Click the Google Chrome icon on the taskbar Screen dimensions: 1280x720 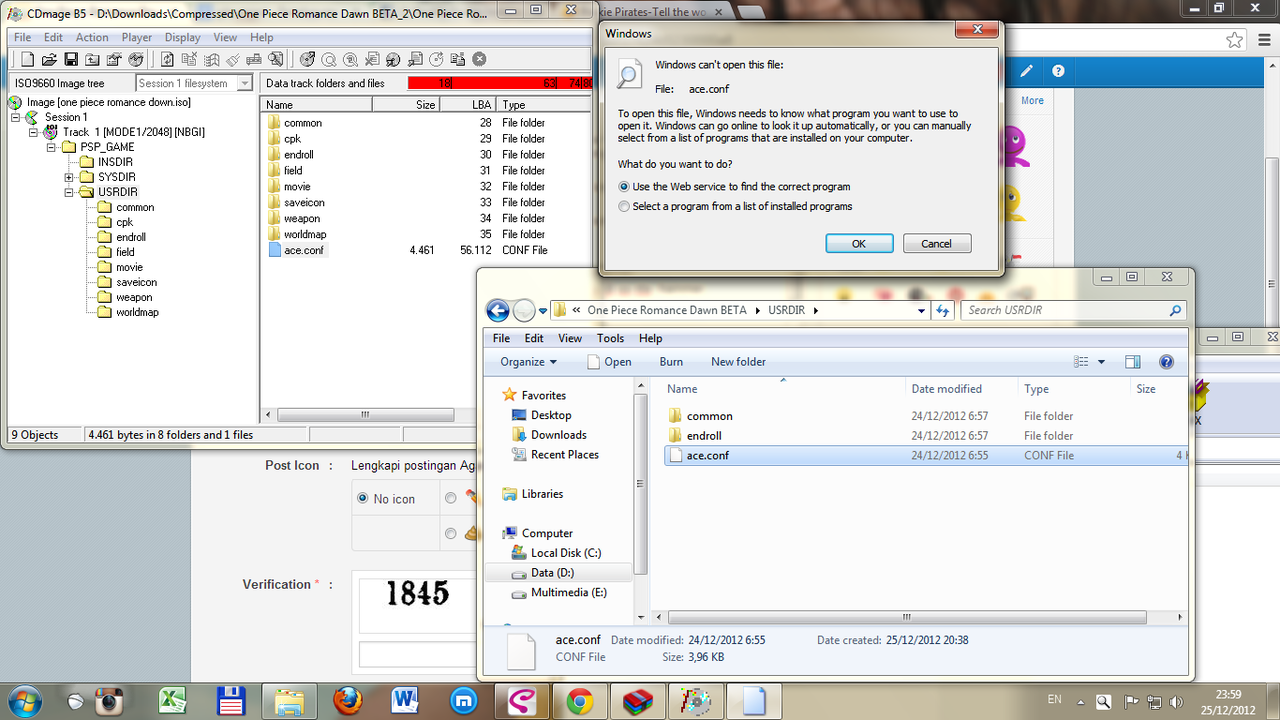(579, 700)
